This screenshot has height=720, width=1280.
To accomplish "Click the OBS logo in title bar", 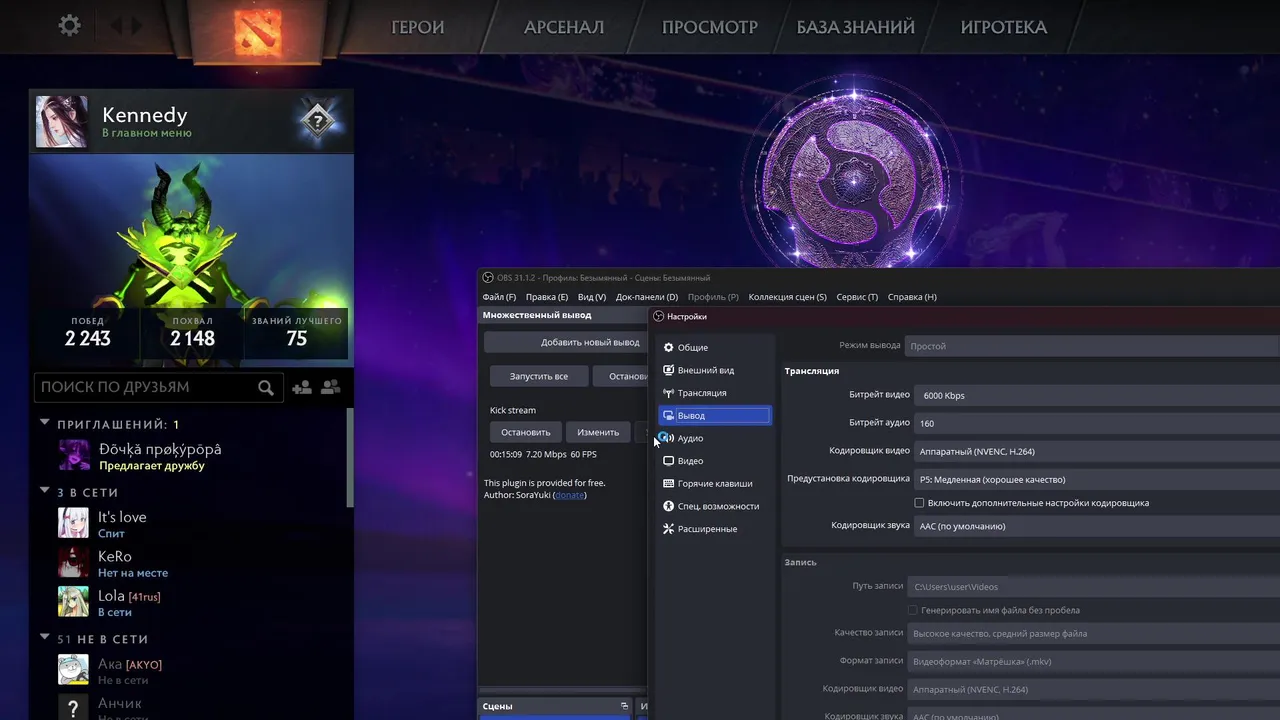I will 488,278.
